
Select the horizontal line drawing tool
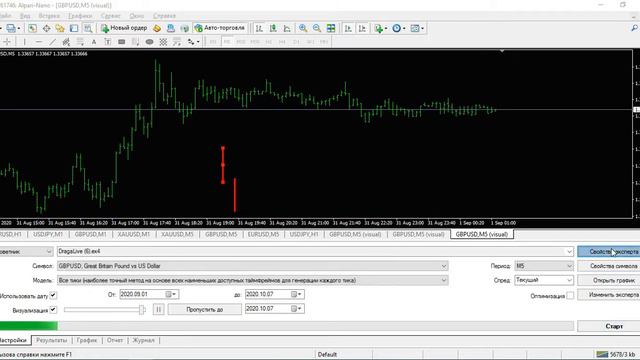[38, 42]
